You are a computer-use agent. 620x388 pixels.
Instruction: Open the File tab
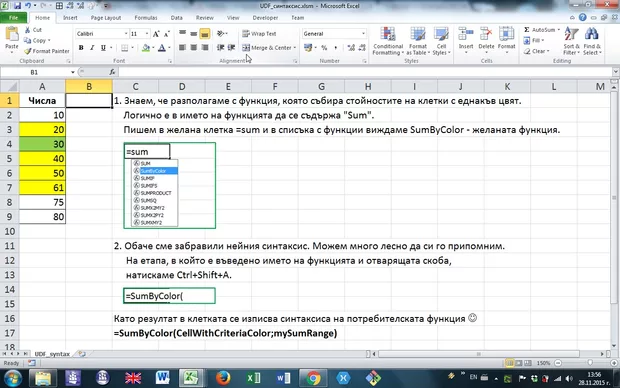pyautogui.click(x=13, y=18)
